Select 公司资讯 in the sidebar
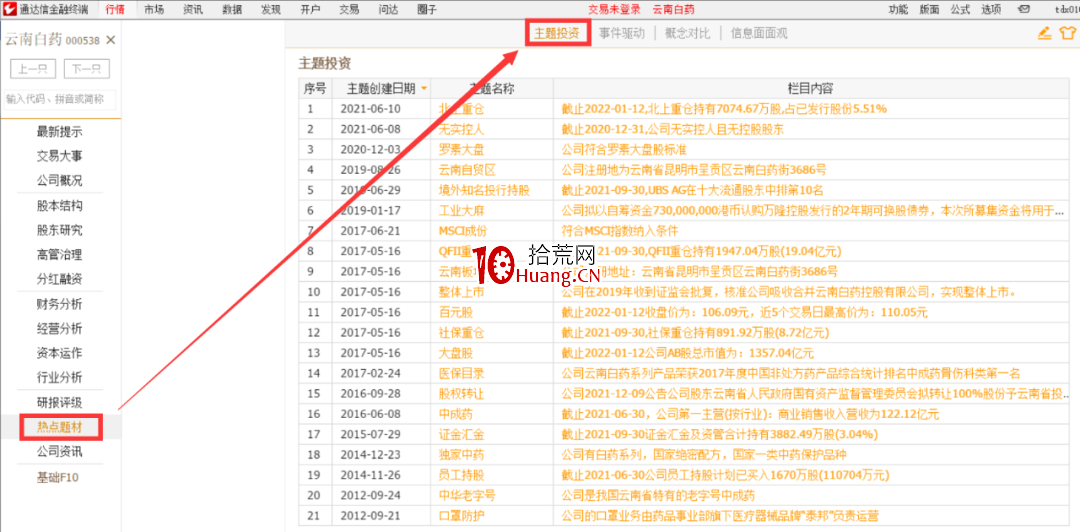The width and height of the screenshot is (1080, 532). 60,452
